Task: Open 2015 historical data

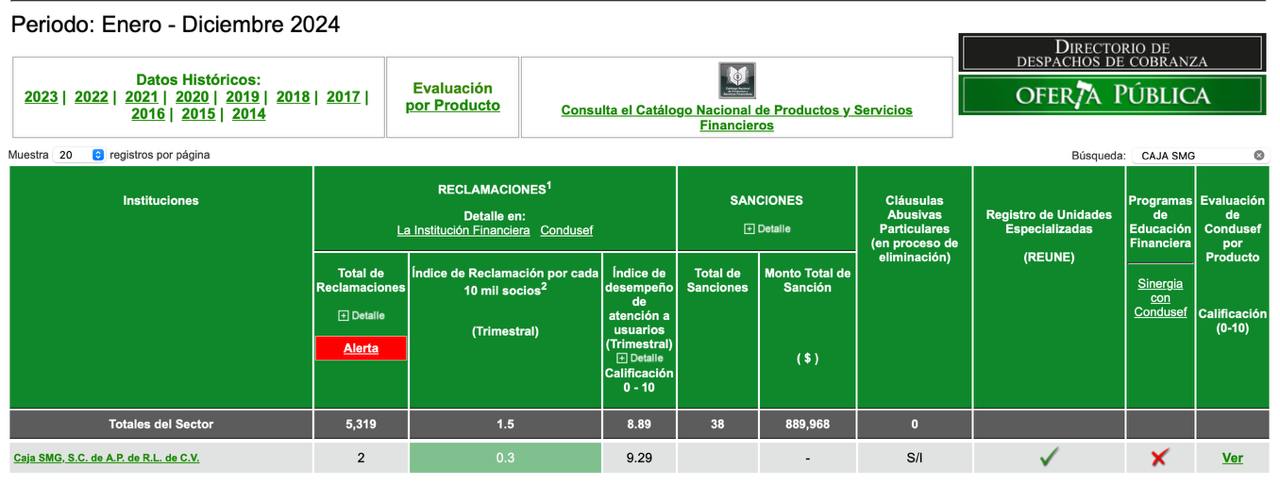Action: 198,114
